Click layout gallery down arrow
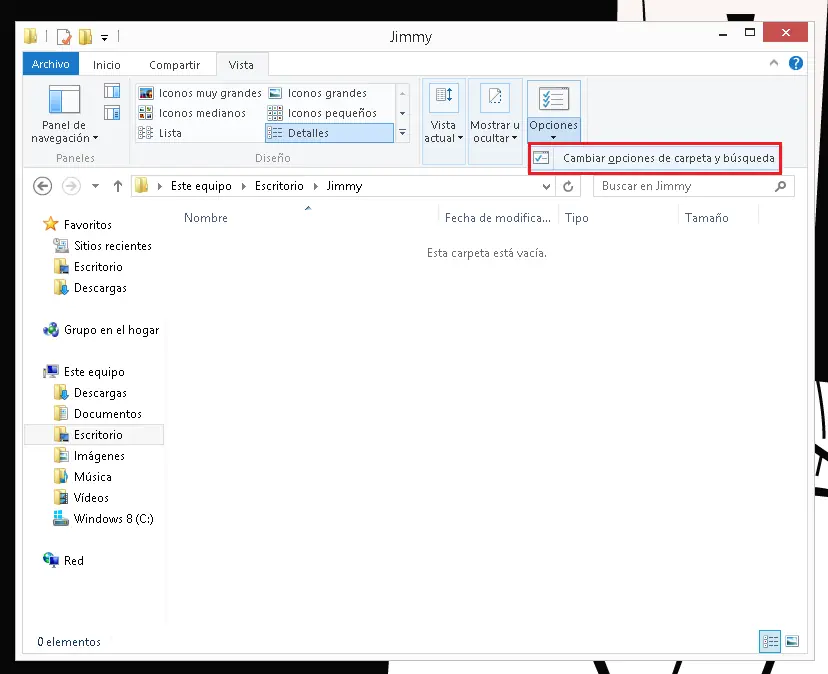Viewport: 828px width, 674px height. (x=402, y=113)
